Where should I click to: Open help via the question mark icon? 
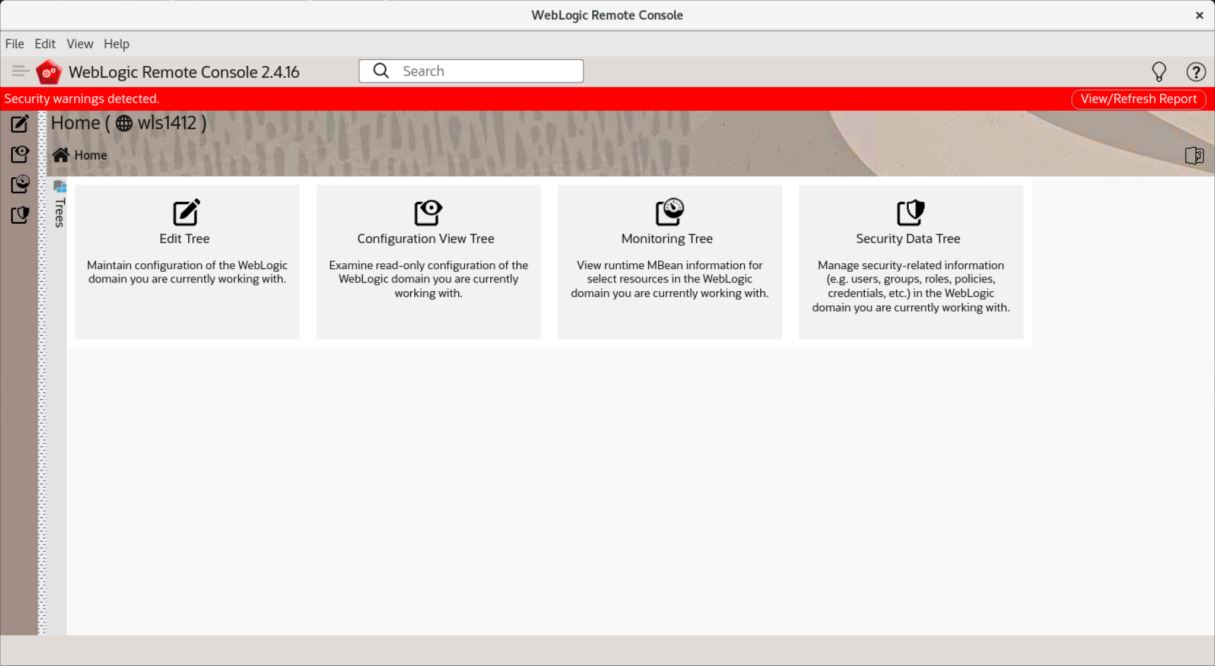(1195, 71)
